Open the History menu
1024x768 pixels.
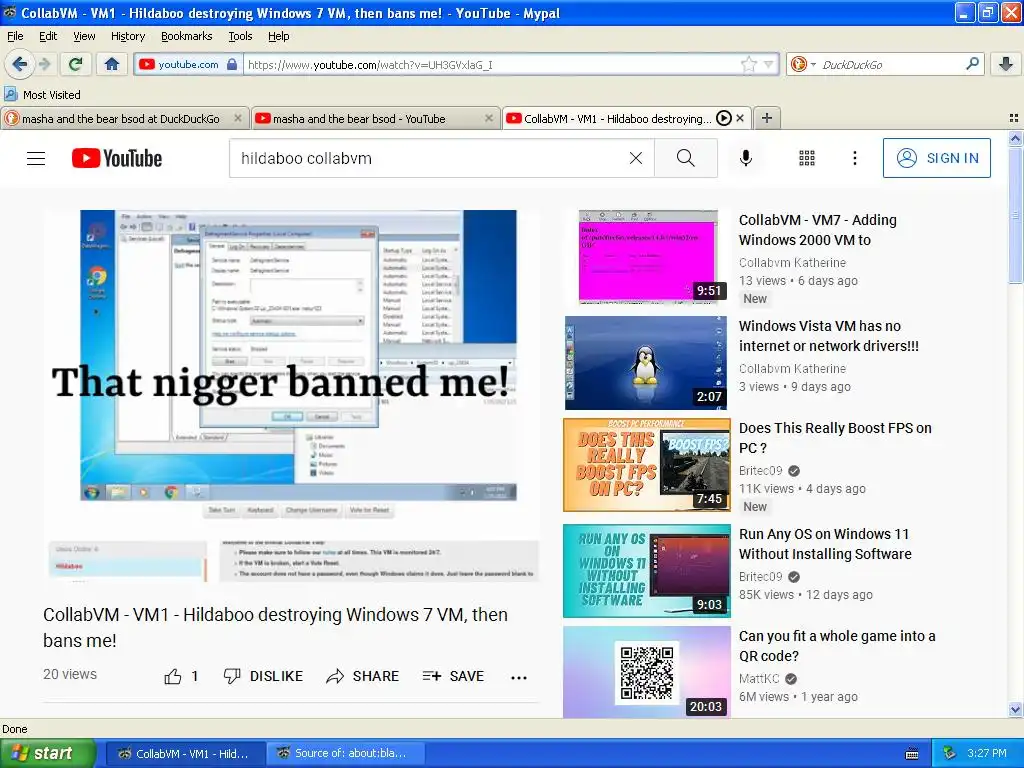pos(128,36)
